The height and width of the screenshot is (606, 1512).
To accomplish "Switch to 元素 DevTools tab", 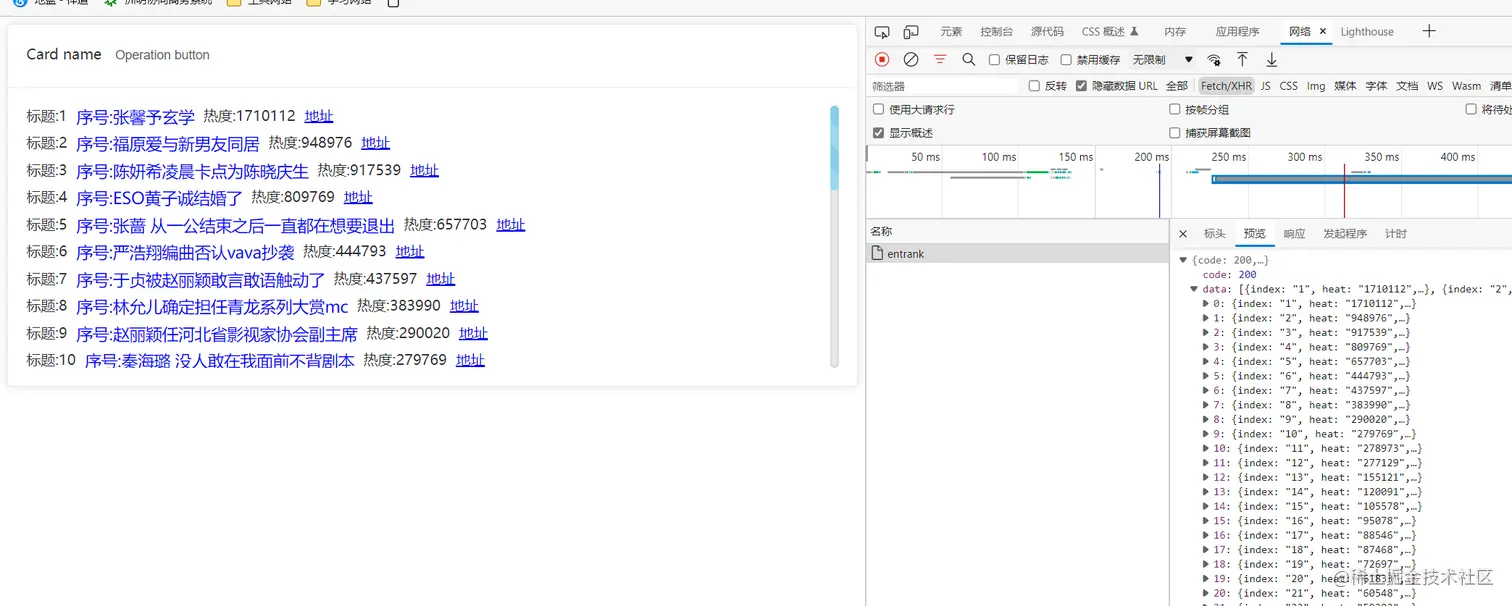I will click(x=951, y=32).
